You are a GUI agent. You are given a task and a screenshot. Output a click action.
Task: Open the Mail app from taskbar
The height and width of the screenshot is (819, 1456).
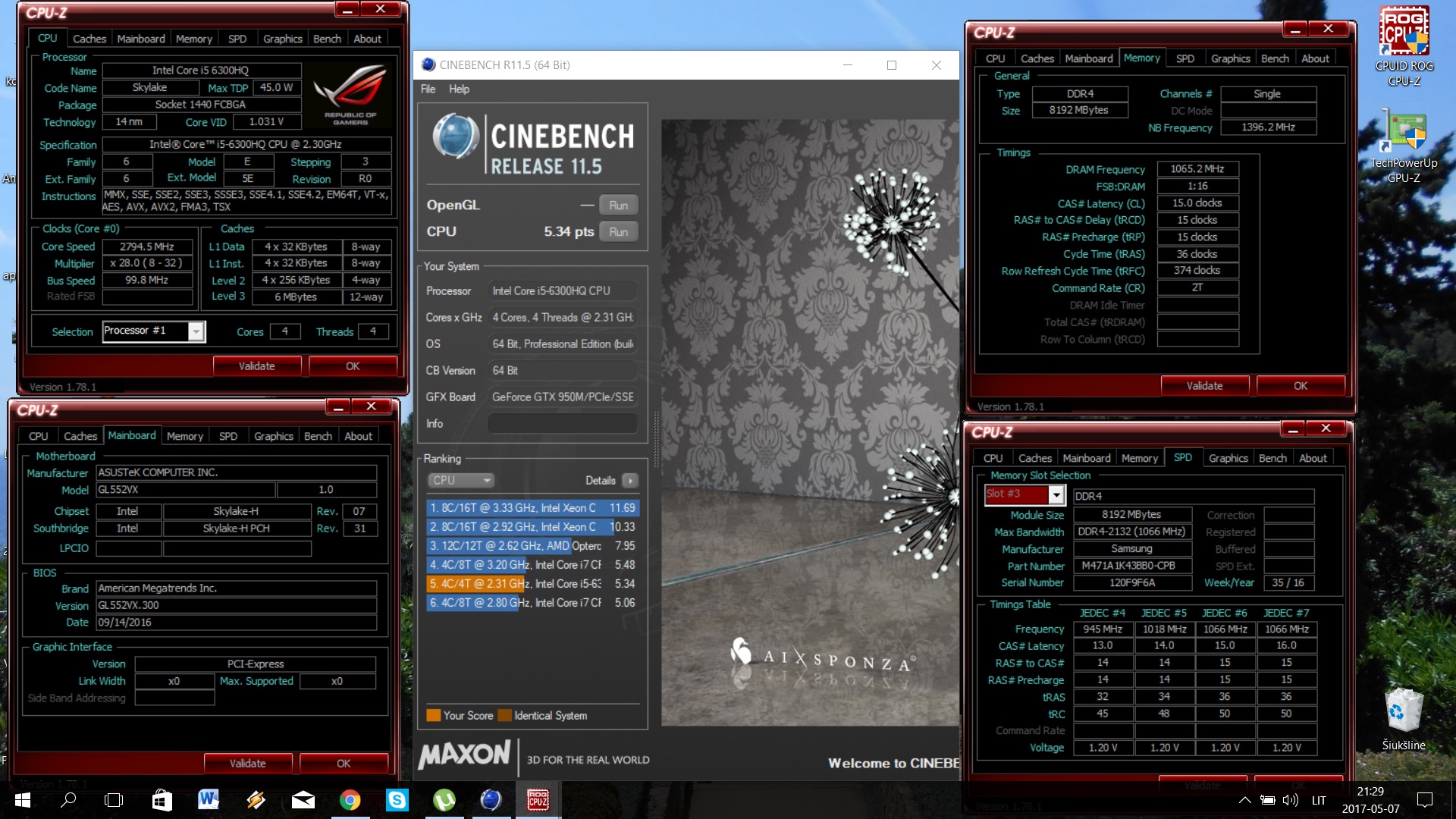pyautogui.click(x=303, y=800)
